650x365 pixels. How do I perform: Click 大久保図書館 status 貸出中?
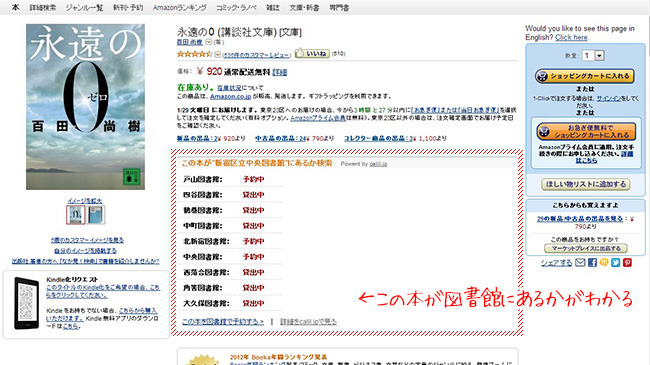253,303
